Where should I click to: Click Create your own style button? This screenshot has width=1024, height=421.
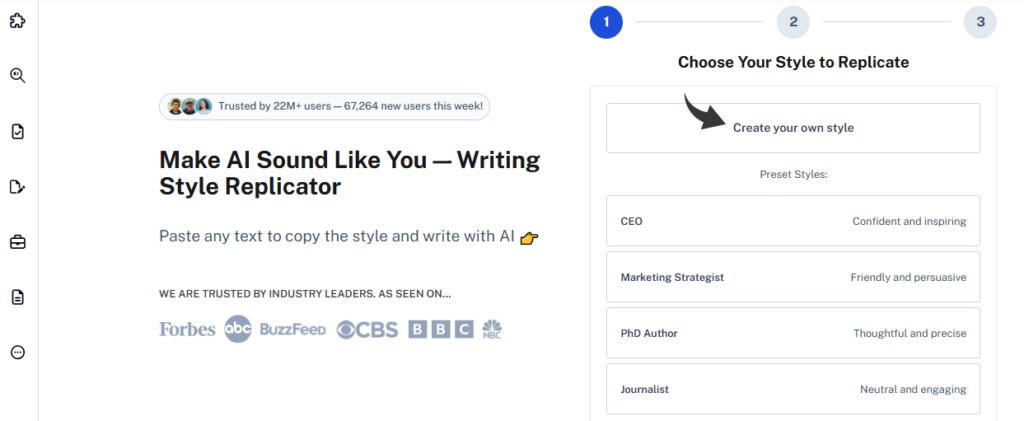tap(793, 128)
